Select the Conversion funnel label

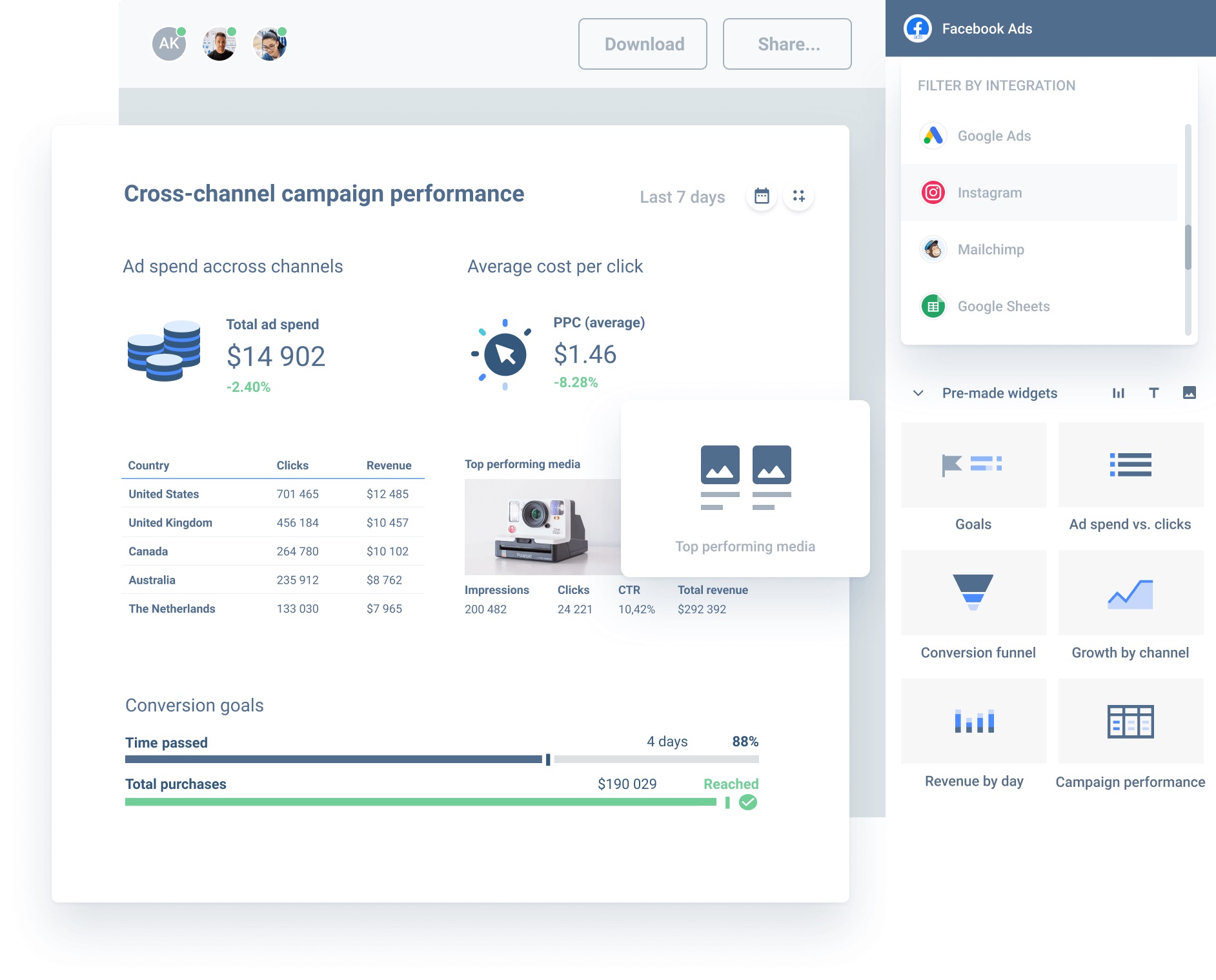978,653
